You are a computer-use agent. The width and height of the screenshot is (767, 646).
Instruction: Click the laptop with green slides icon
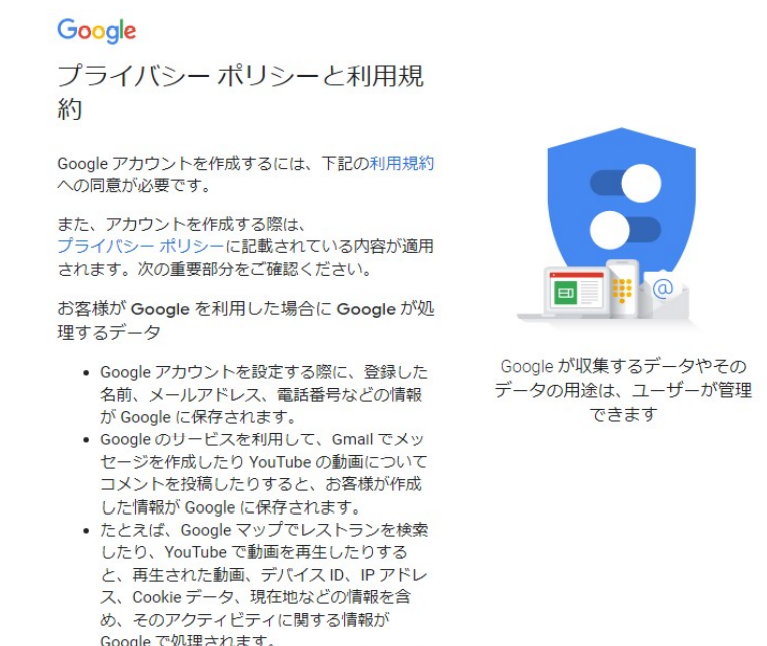point(567,295)
